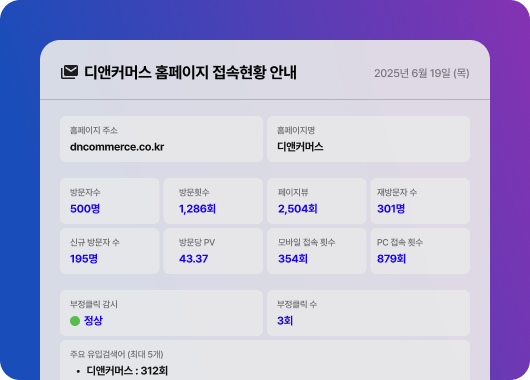Click the dncommerce.co.kr homepage address
Screen dimensions: 530x380
tap(117, 147)
